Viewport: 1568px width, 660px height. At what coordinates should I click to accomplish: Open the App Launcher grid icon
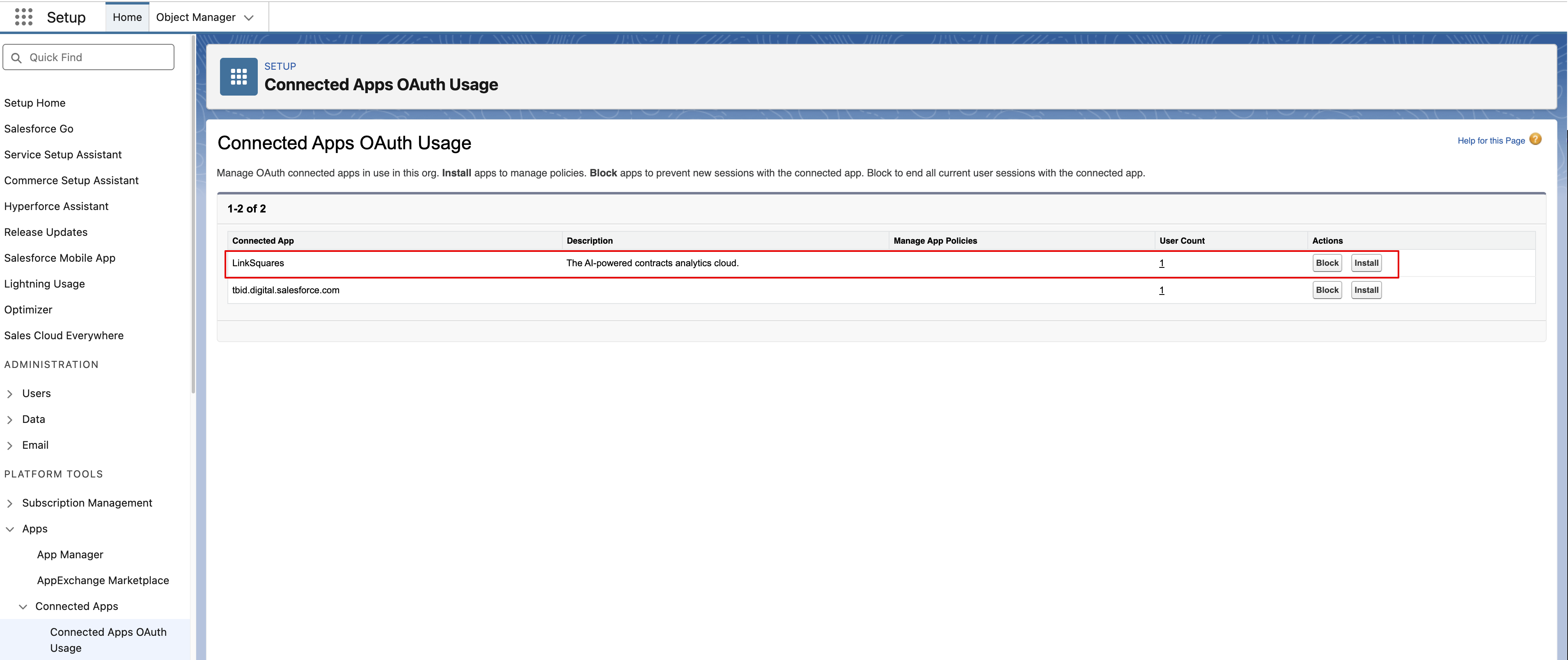23,17
